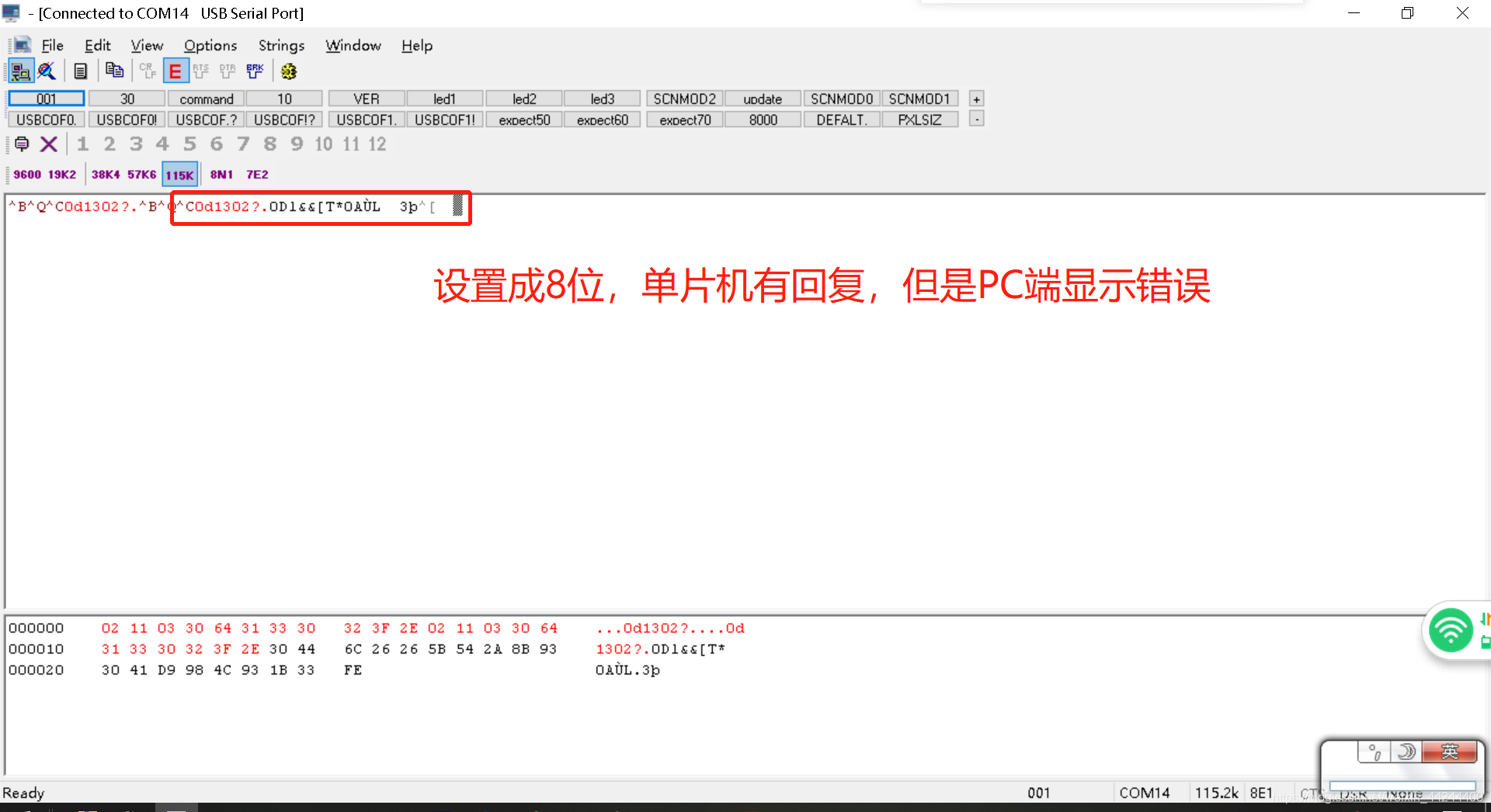This screenshot has height=812, width=1491.
Task: Select macro slot number 8
Action: (270, 144)
